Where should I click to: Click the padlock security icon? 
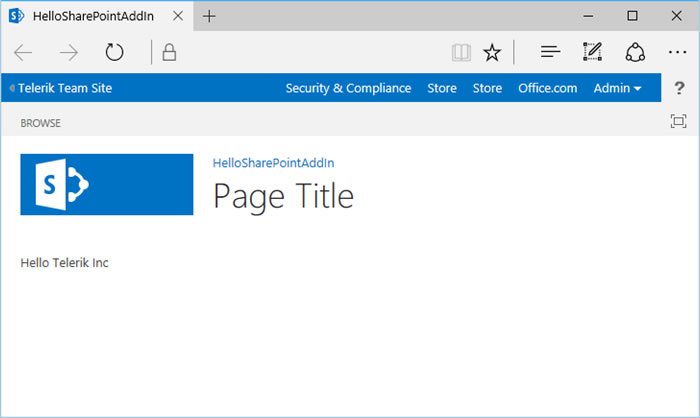pos(169,52)
